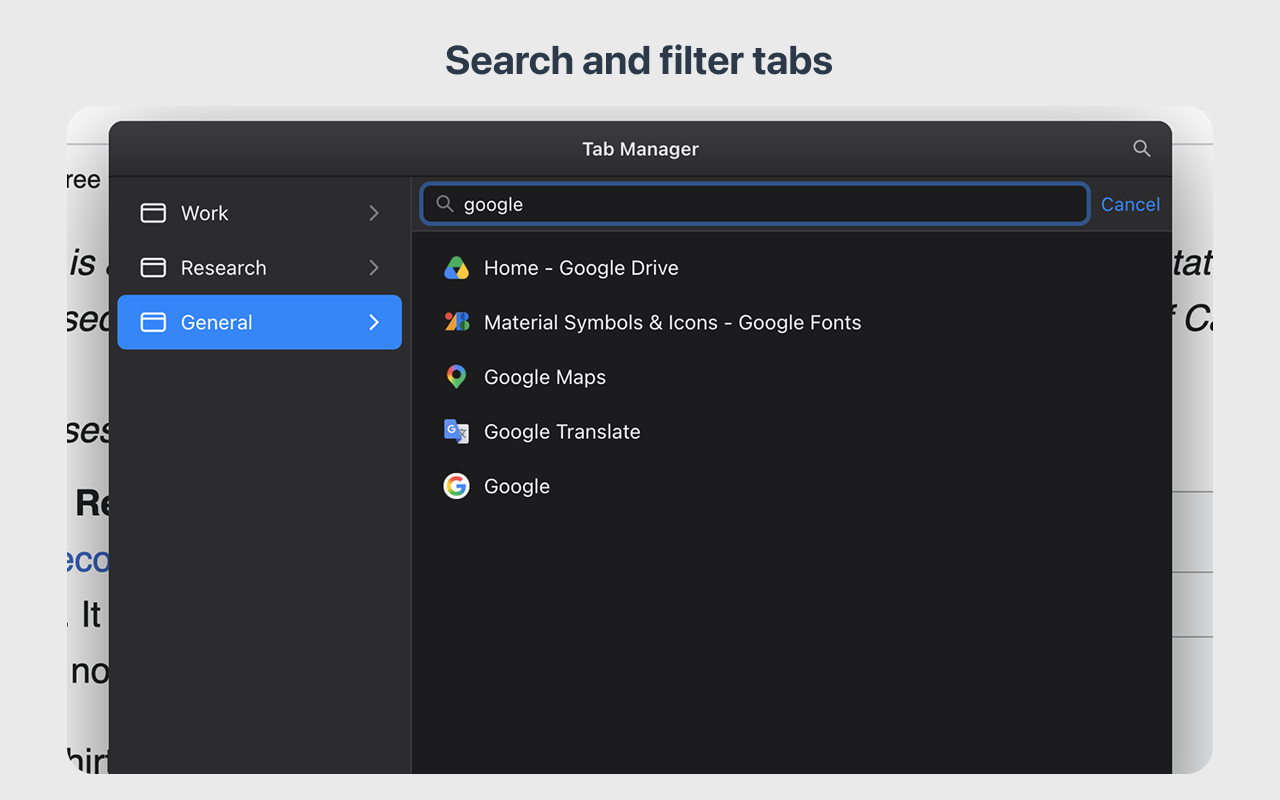The image size is (1280, 800).
Task: Click the 'Tab Manager' window title
Action: 640,149
